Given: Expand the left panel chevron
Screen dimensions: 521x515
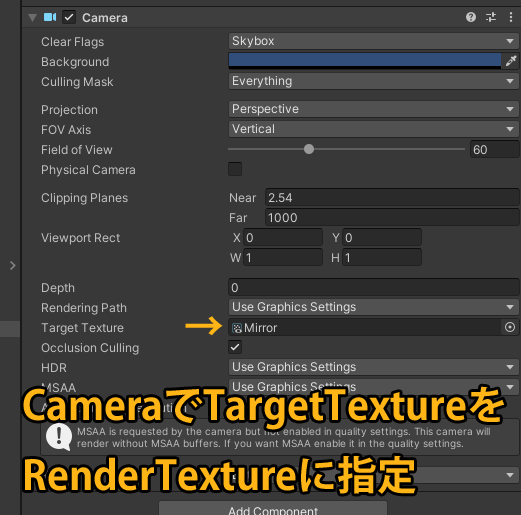Looking at the screenshot, I should [x=12, y=265].
